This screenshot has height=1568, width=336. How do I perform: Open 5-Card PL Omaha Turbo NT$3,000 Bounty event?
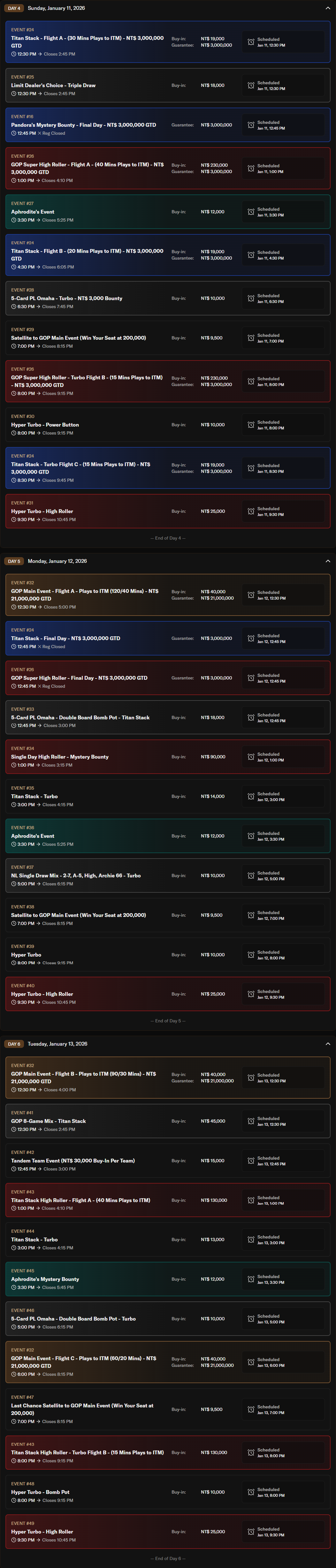(x=67, y=298)
